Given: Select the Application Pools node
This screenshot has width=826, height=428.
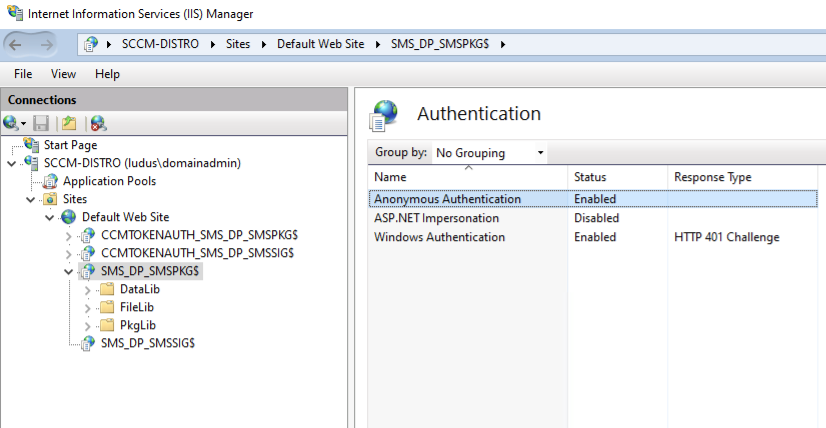Looking at the screenshot, I should (x=109, y=181).
